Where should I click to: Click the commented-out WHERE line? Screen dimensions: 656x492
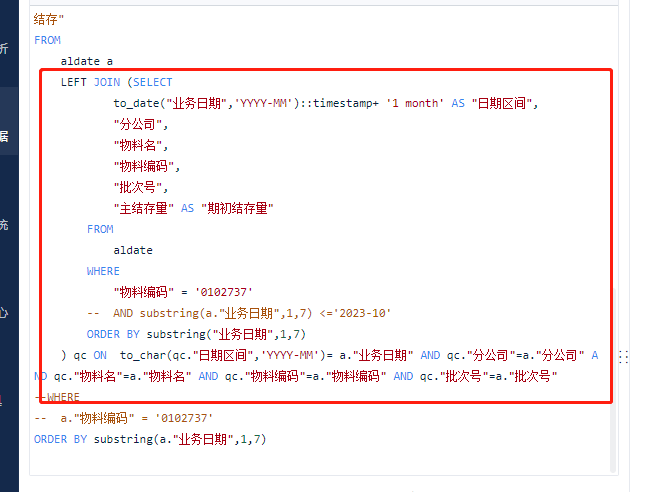tap(57, 397)
